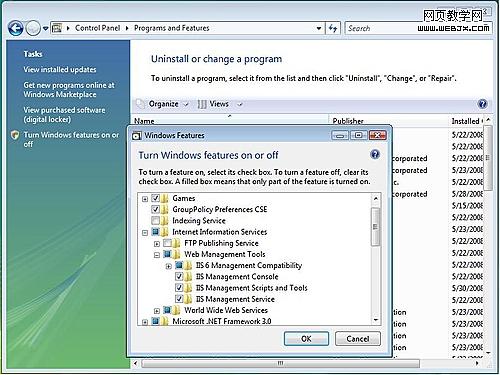Screen dimensions: 500x375
Task: Expand Microsoft .NET Framework 3.0 node
Action: click(x=145, y=322)
